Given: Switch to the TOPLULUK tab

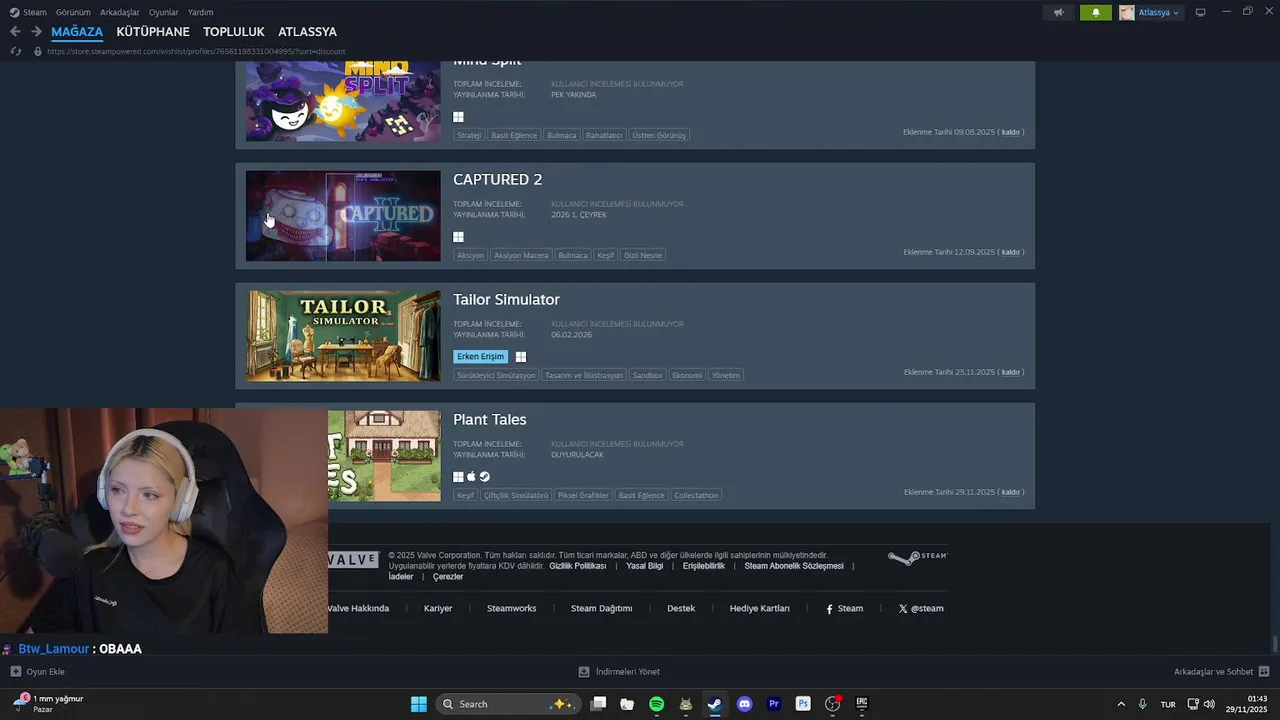Looking at the screenshot, I should pyautogui.click(x=234, y=32).
